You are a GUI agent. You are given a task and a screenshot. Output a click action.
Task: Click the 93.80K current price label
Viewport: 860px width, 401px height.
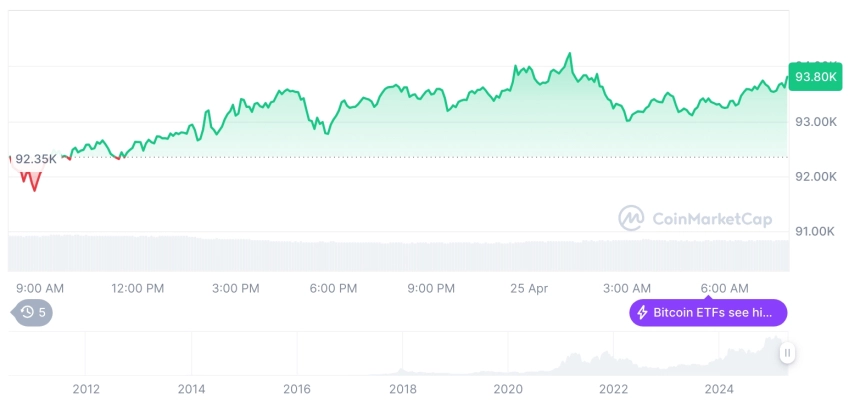815,77
